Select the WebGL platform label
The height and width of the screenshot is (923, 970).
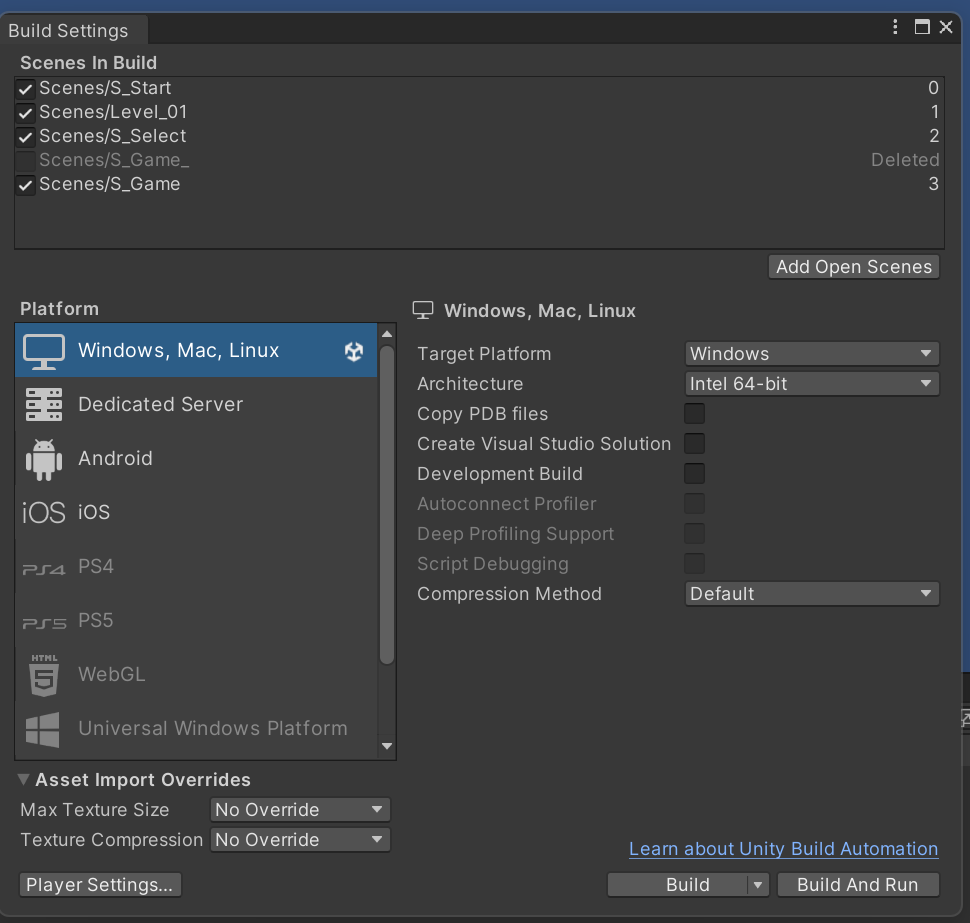click(111, 674)
